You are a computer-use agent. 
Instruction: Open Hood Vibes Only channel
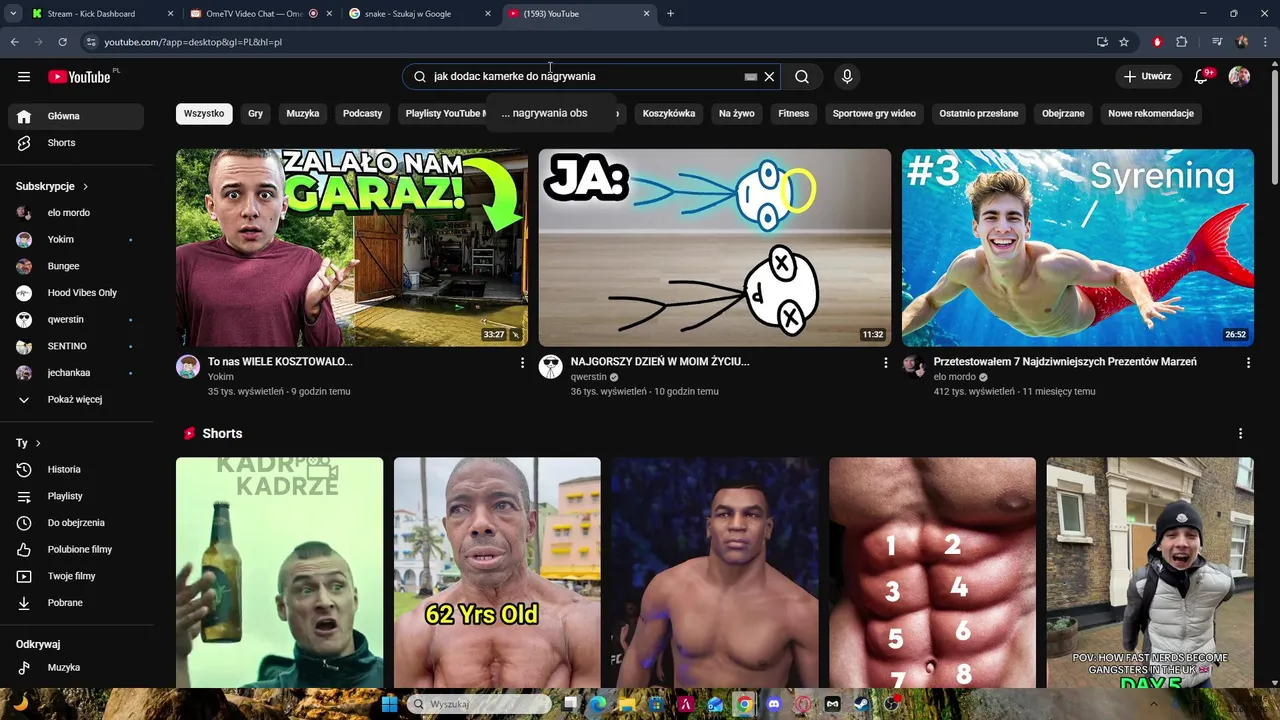click(x=76, y=293)
